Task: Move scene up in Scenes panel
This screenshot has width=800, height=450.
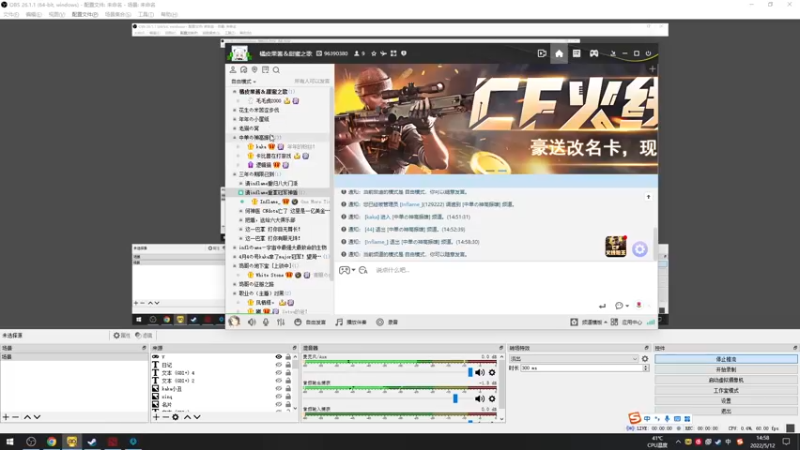Action: (x=28, y=417)
